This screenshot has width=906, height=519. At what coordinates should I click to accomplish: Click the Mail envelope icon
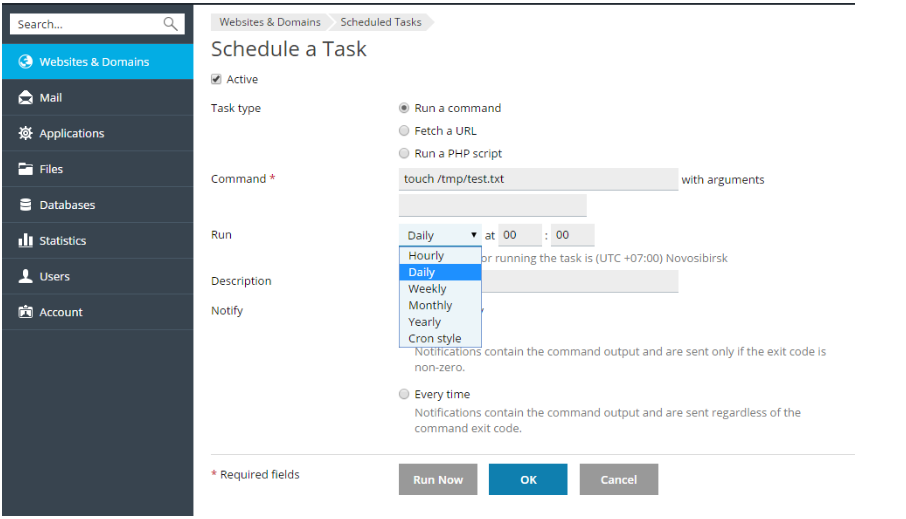point(25,97)
